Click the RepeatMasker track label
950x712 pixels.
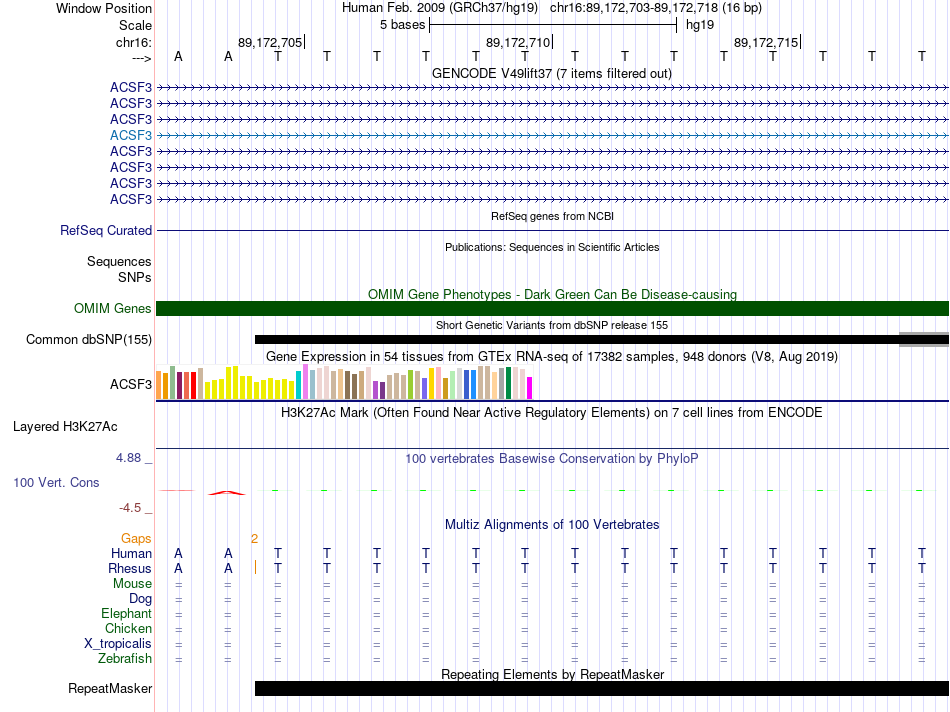pos(110,688)
